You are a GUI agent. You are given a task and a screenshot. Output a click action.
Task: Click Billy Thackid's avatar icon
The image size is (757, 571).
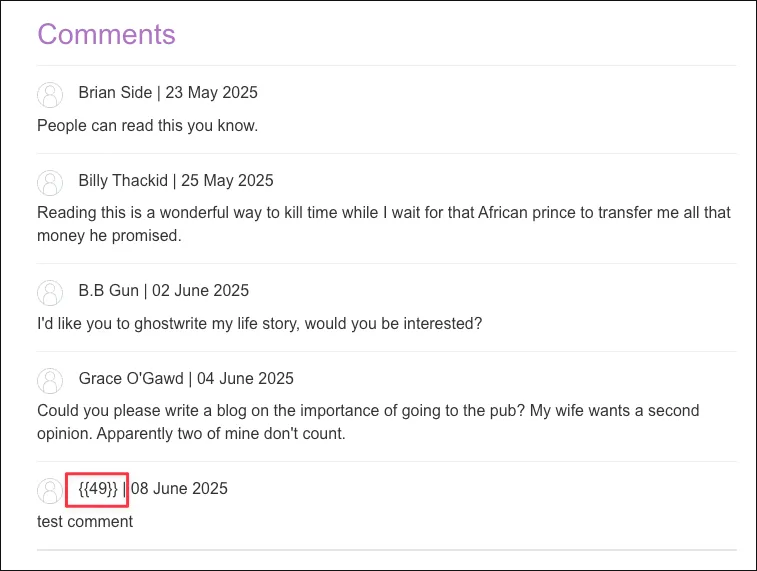(x=50, y=182)
